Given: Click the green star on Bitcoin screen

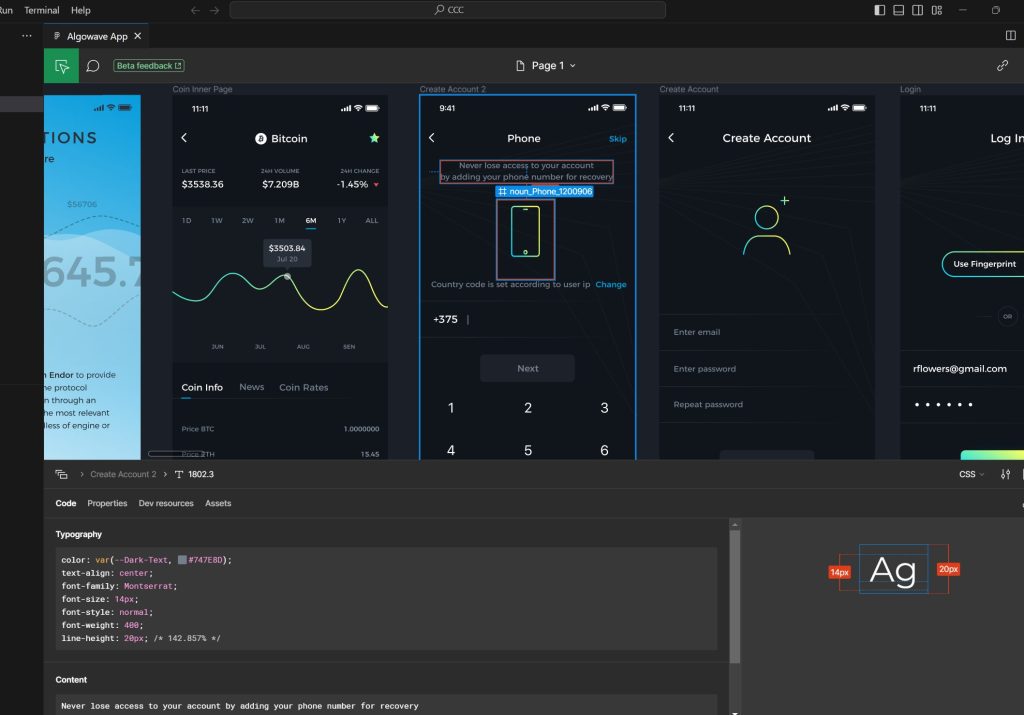Looking at the screenshot, I should (x=374, y=138).
